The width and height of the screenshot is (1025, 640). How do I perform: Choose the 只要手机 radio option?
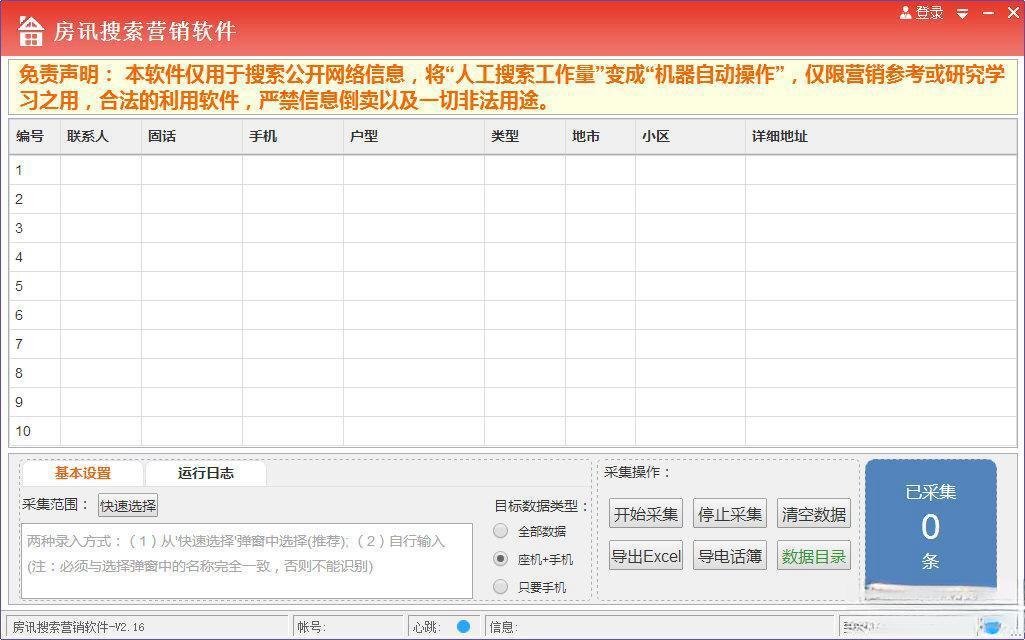tap(501, 587)
